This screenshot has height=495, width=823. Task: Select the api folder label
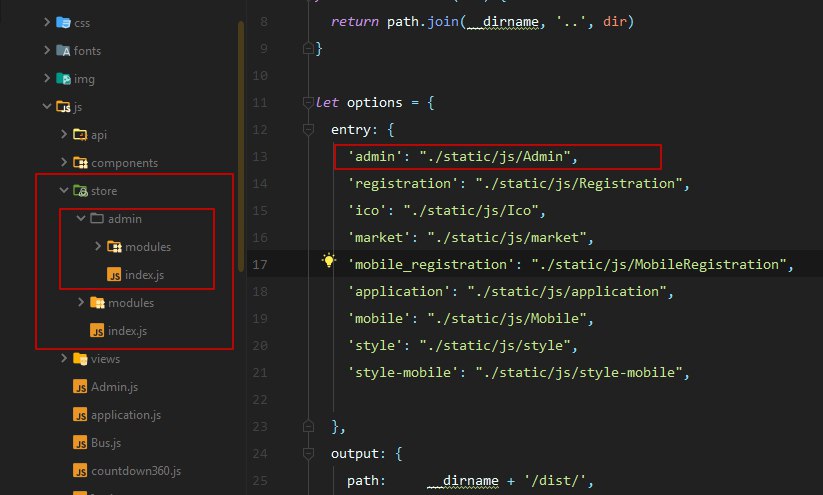[x=99, y=135]
